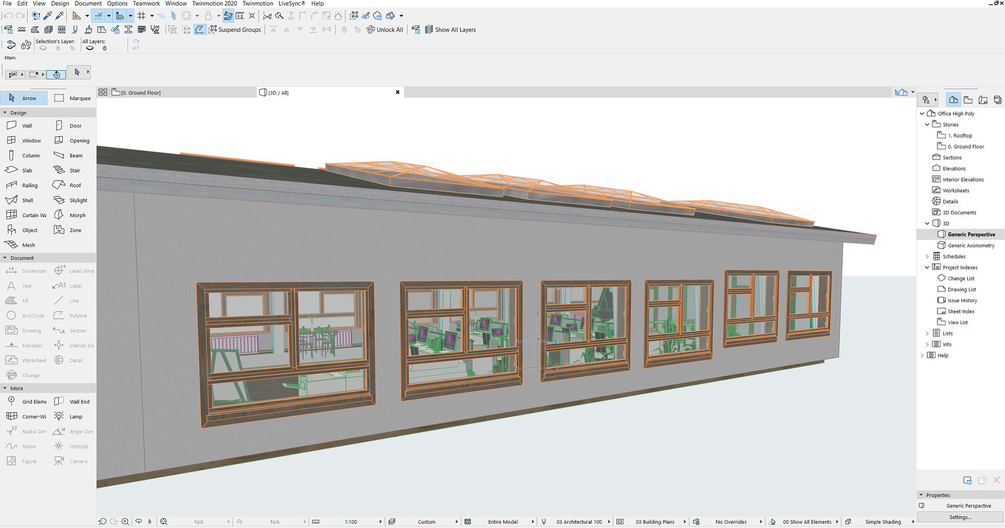The image size is (1005, 528).
Task: Activate the Marquee tool
Action: pyautogui.click(x=72, y=98)
